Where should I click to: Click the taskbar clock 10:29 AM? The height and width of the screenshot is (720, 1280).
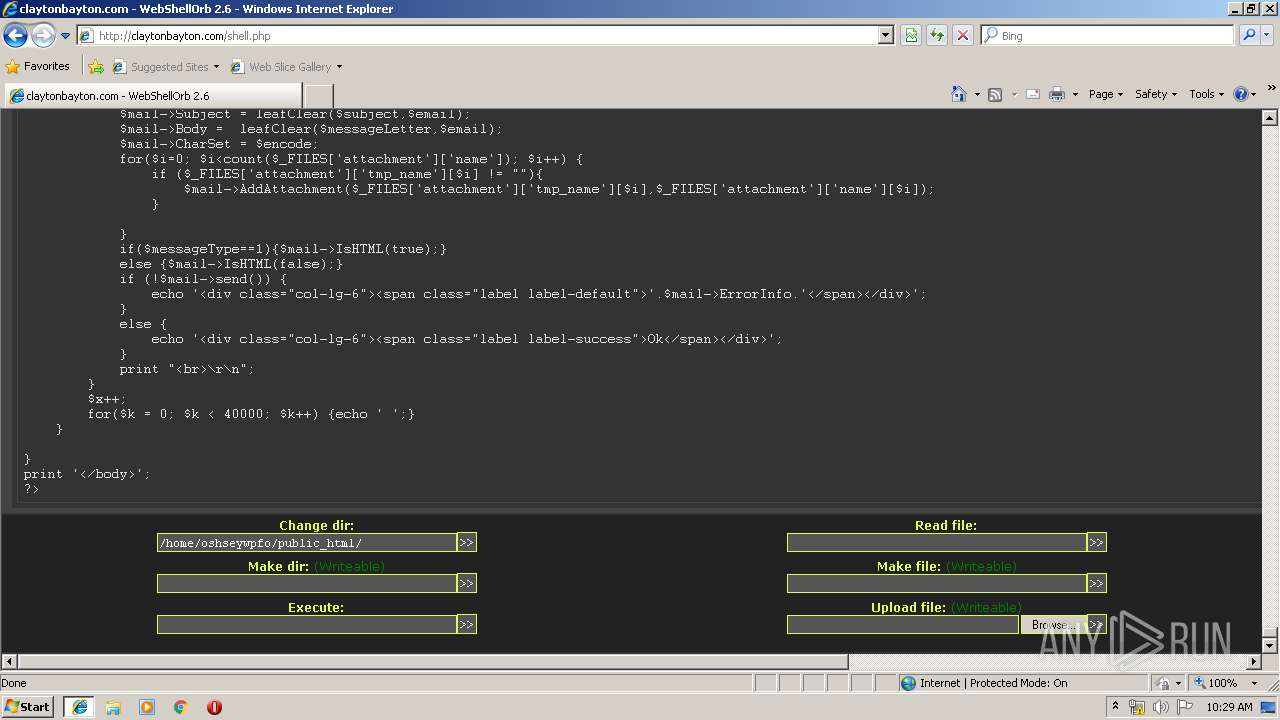pyautogui.click(x=1229, y=707)
